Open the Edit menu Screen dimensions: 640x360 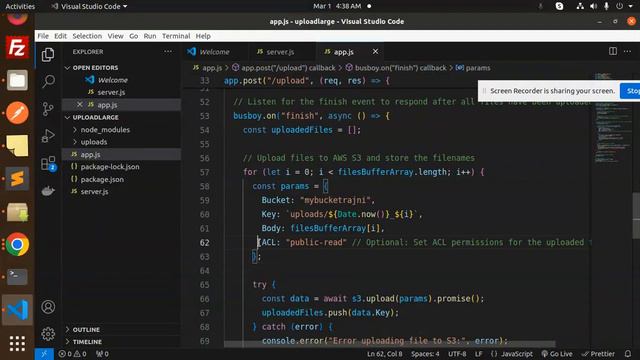click(60, 36)
